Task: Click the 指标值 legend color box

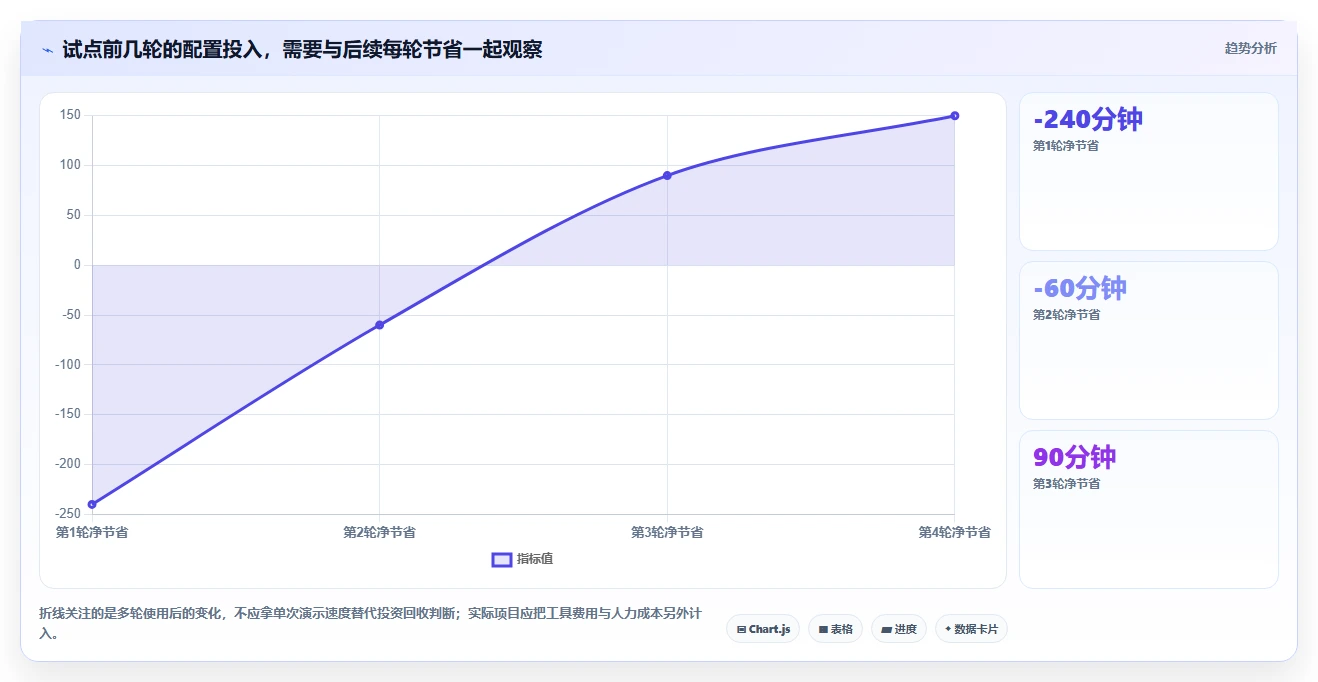Action: 502,559
